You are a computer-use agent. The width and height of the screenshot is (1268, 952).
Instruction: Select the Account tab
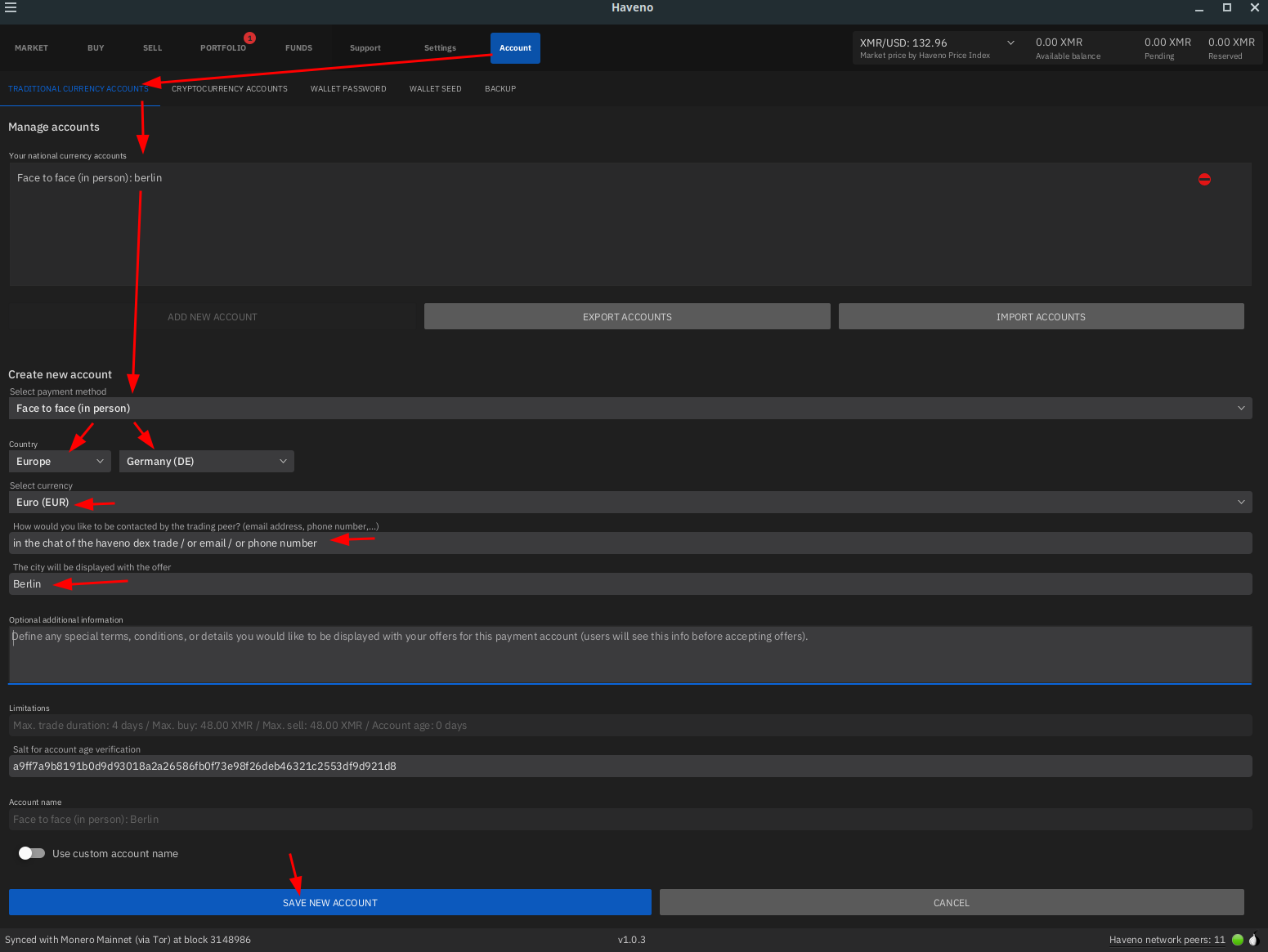(515, 48)
